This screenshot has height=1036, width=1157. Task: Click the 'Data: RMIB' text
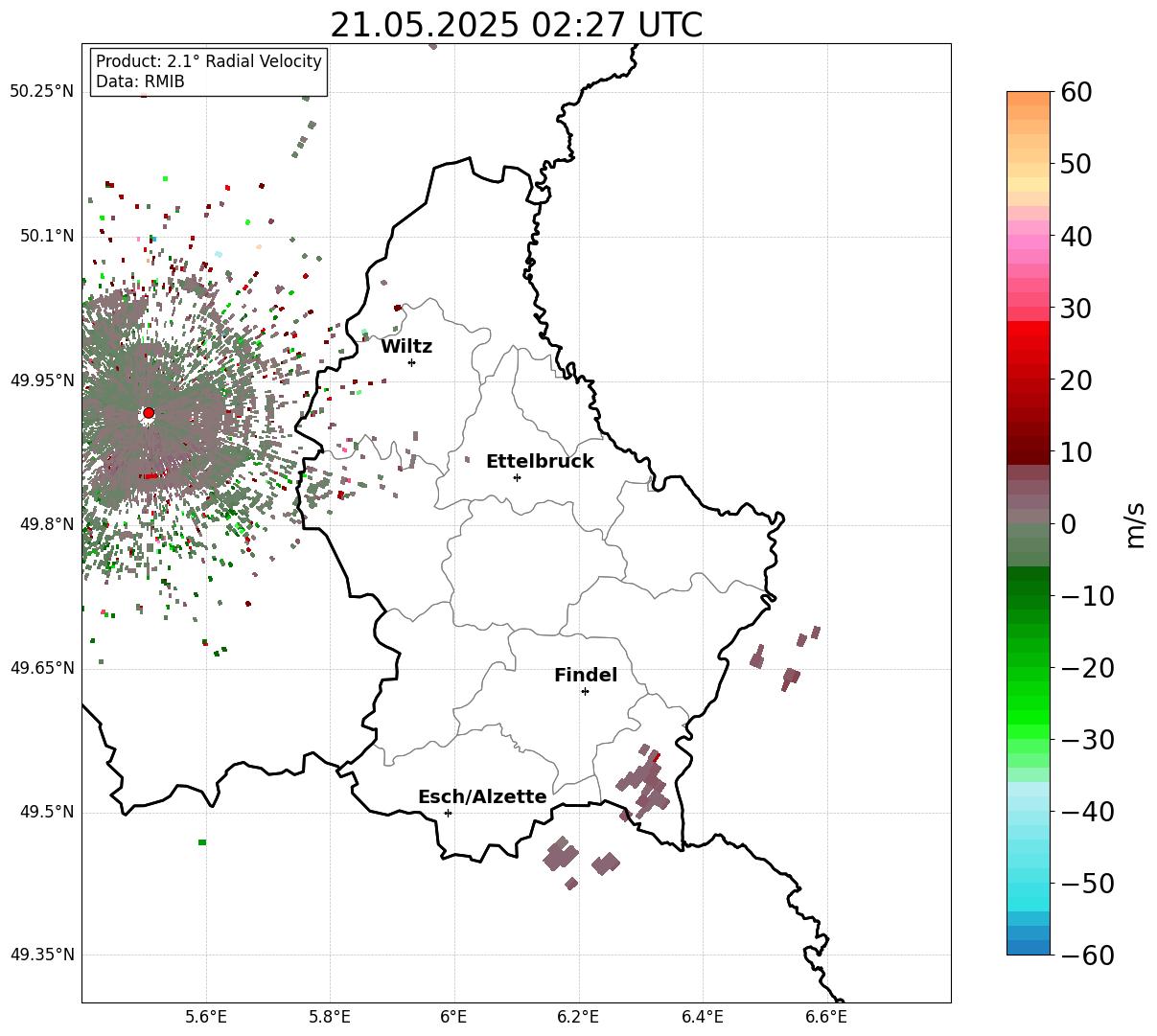[x=140, y=81]
